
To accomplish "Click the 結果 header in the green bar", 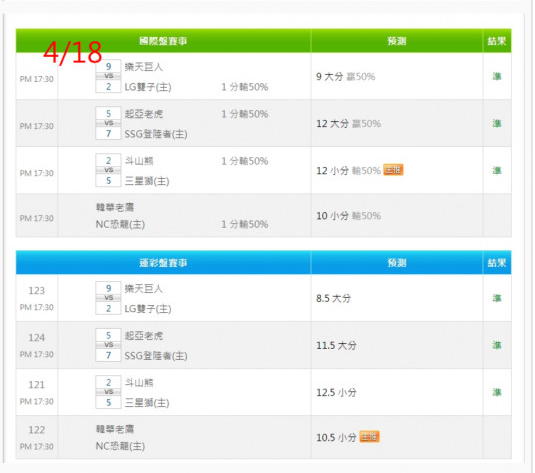I will [x=497, y=41].
